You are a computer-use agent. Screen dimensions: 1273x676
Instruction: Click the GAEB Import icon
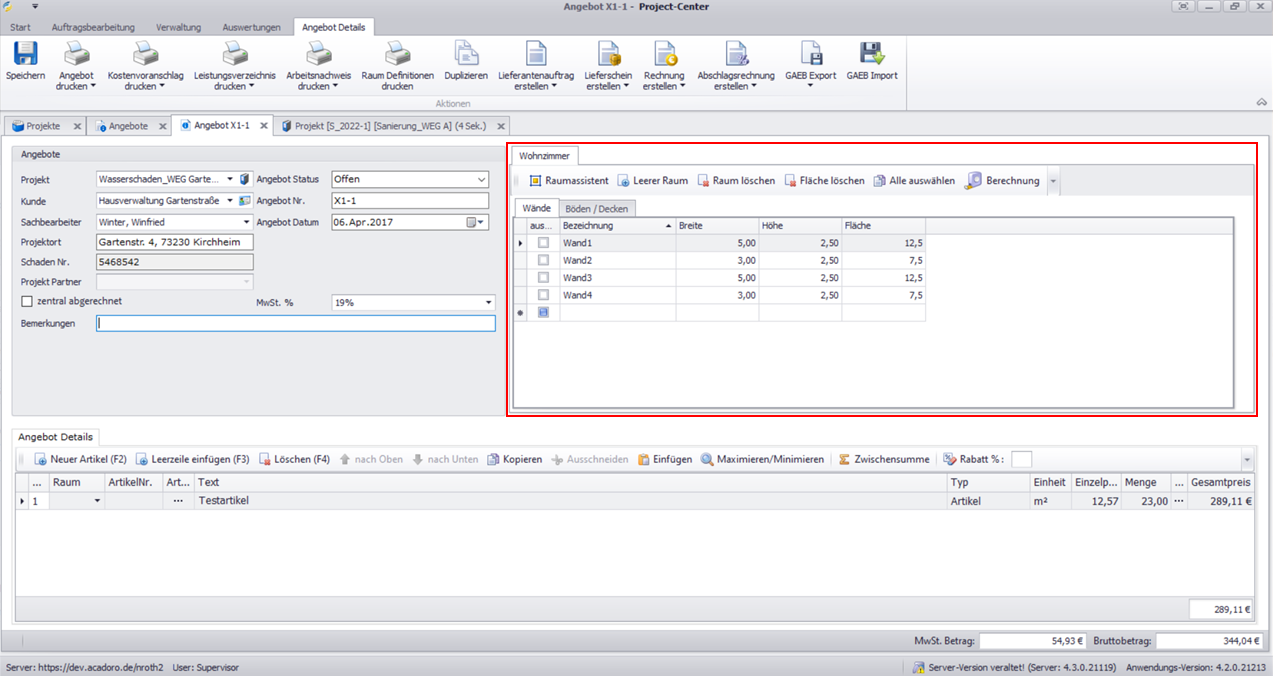[871, 56]
